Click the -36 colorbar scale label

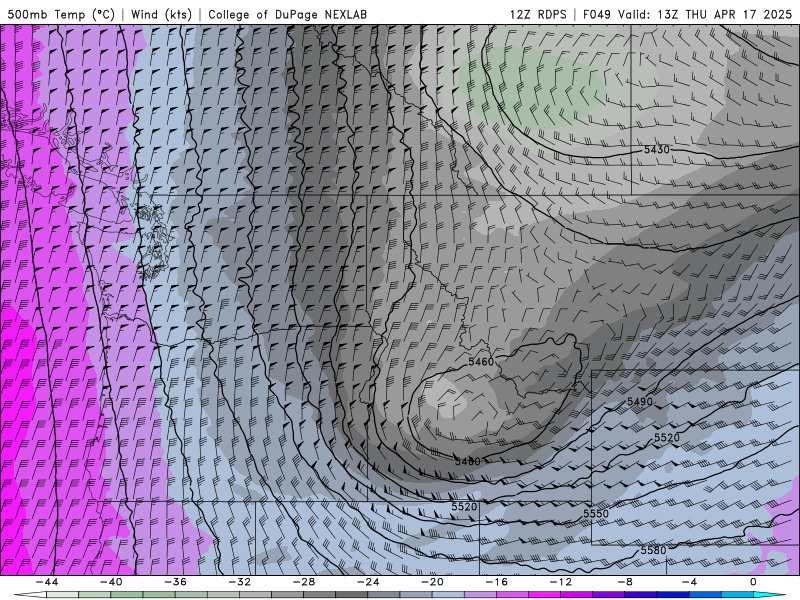[176, 582]
